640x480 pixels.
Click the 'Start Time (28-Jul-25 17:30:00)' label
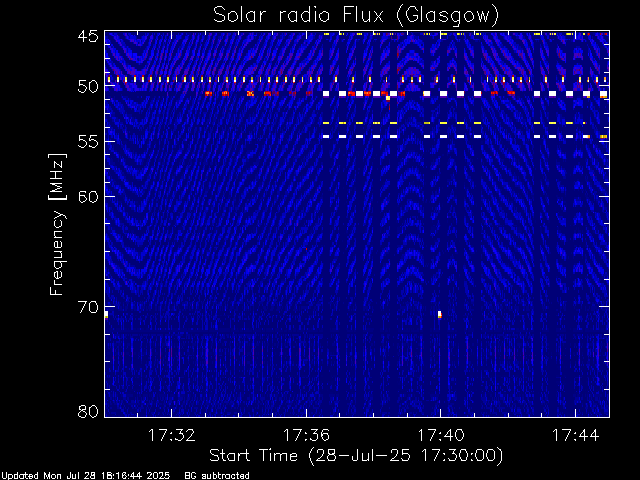tap(356, 456)
